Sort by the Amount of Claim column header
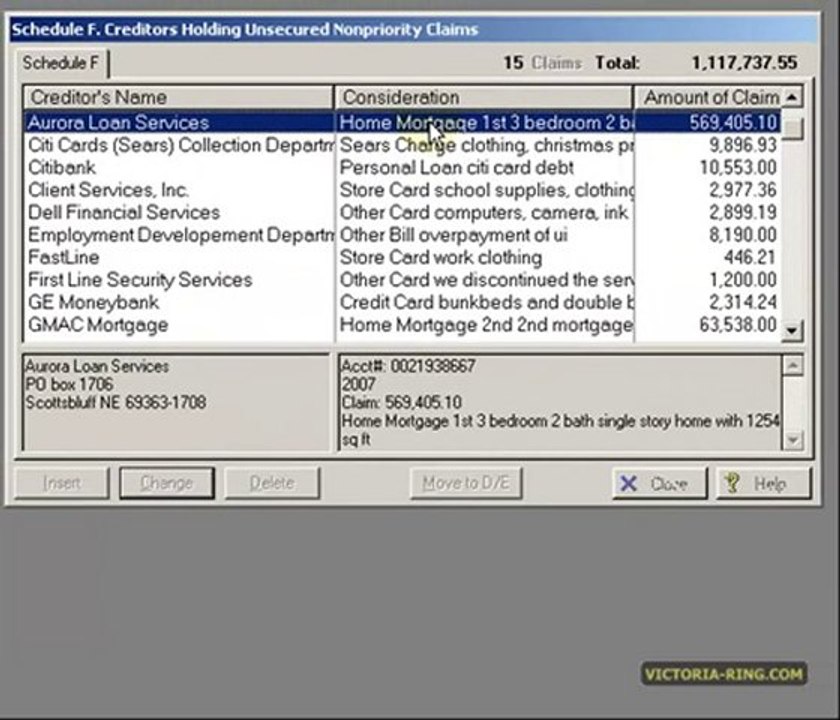 pos(708,98)
